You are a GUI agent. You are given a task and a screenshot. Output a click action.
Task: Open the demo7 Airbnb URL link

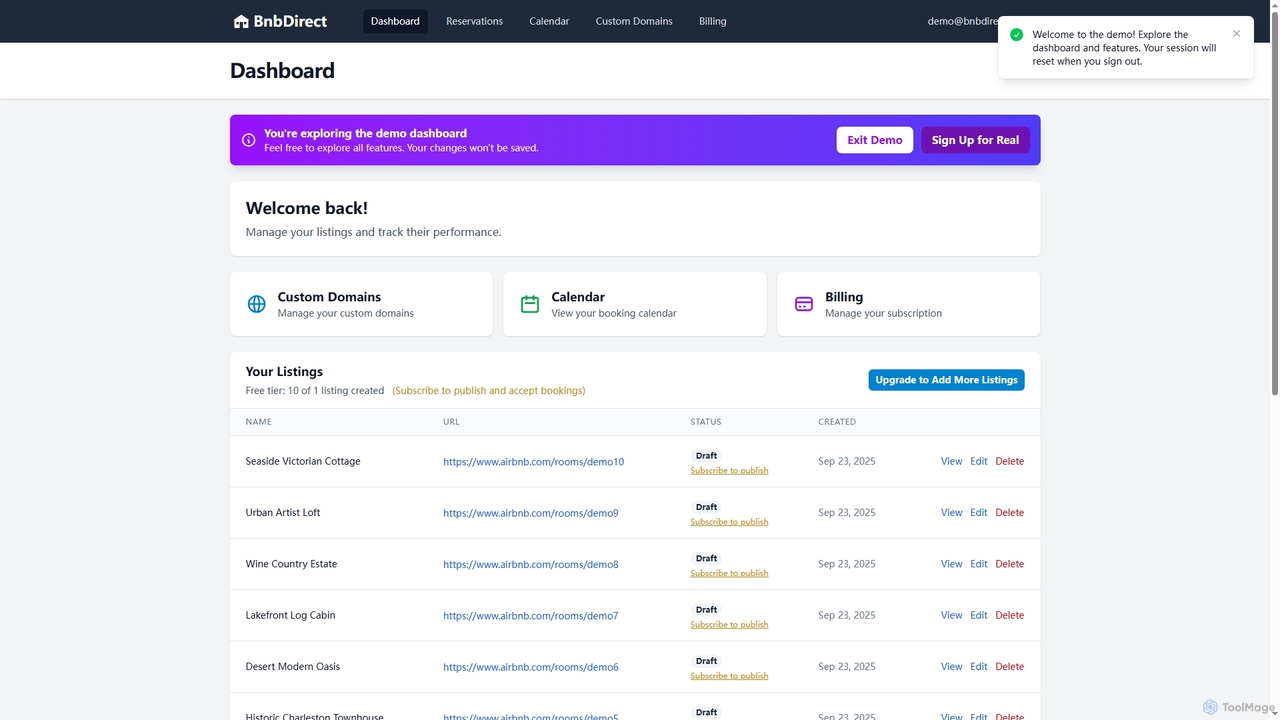[531, 616]
